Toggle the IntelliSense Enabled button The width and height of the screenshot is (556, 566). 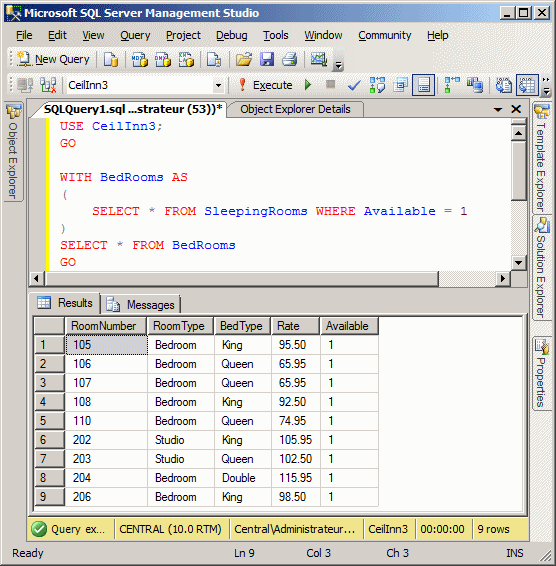click(423, 85)
